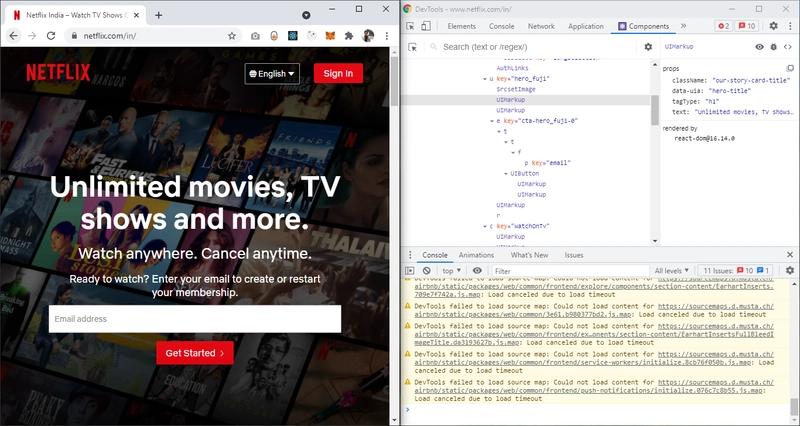Click the React Developer Tools extension icon

293,36
